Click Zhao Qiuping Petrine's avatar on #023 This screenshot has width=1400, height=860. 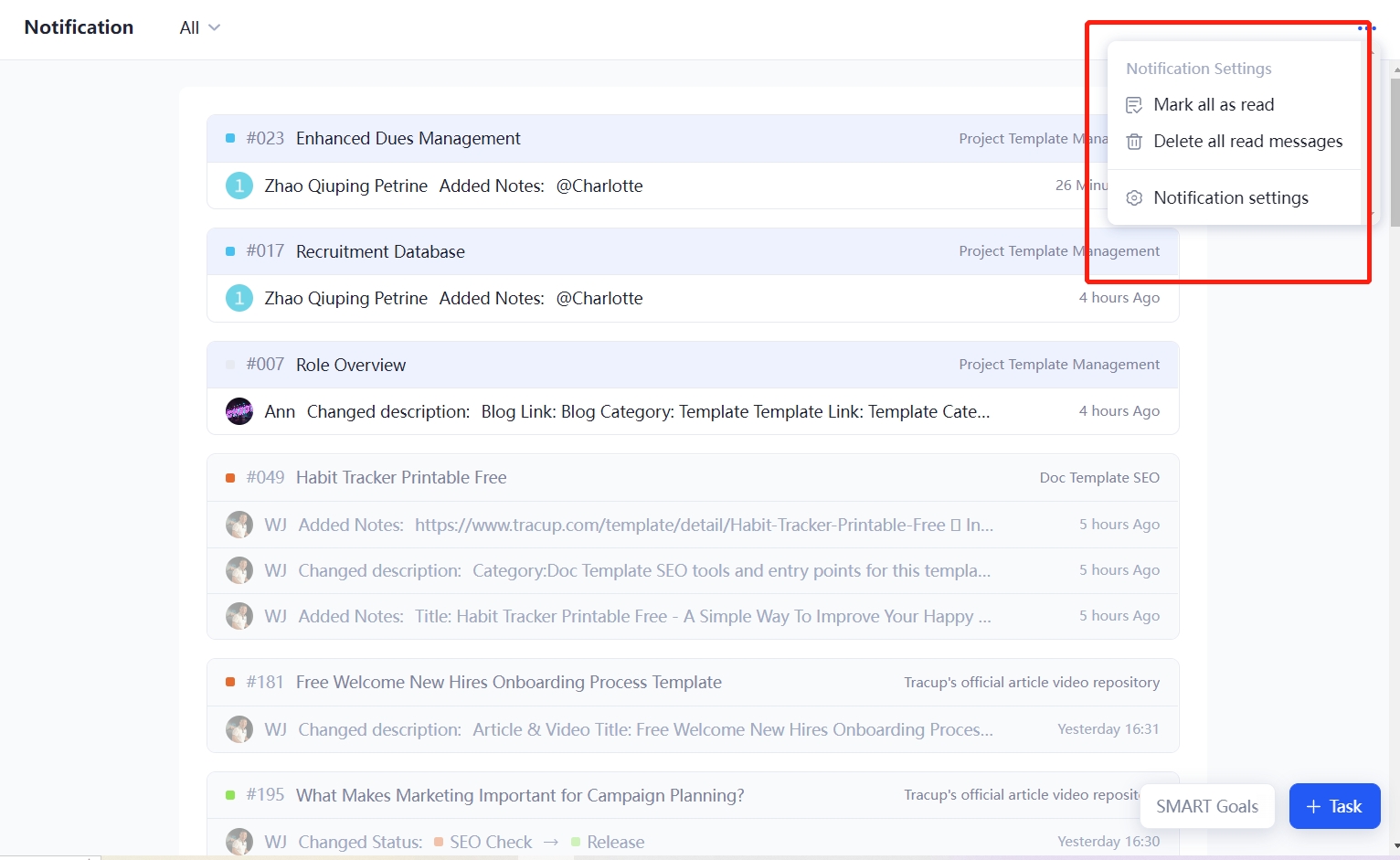239,185
